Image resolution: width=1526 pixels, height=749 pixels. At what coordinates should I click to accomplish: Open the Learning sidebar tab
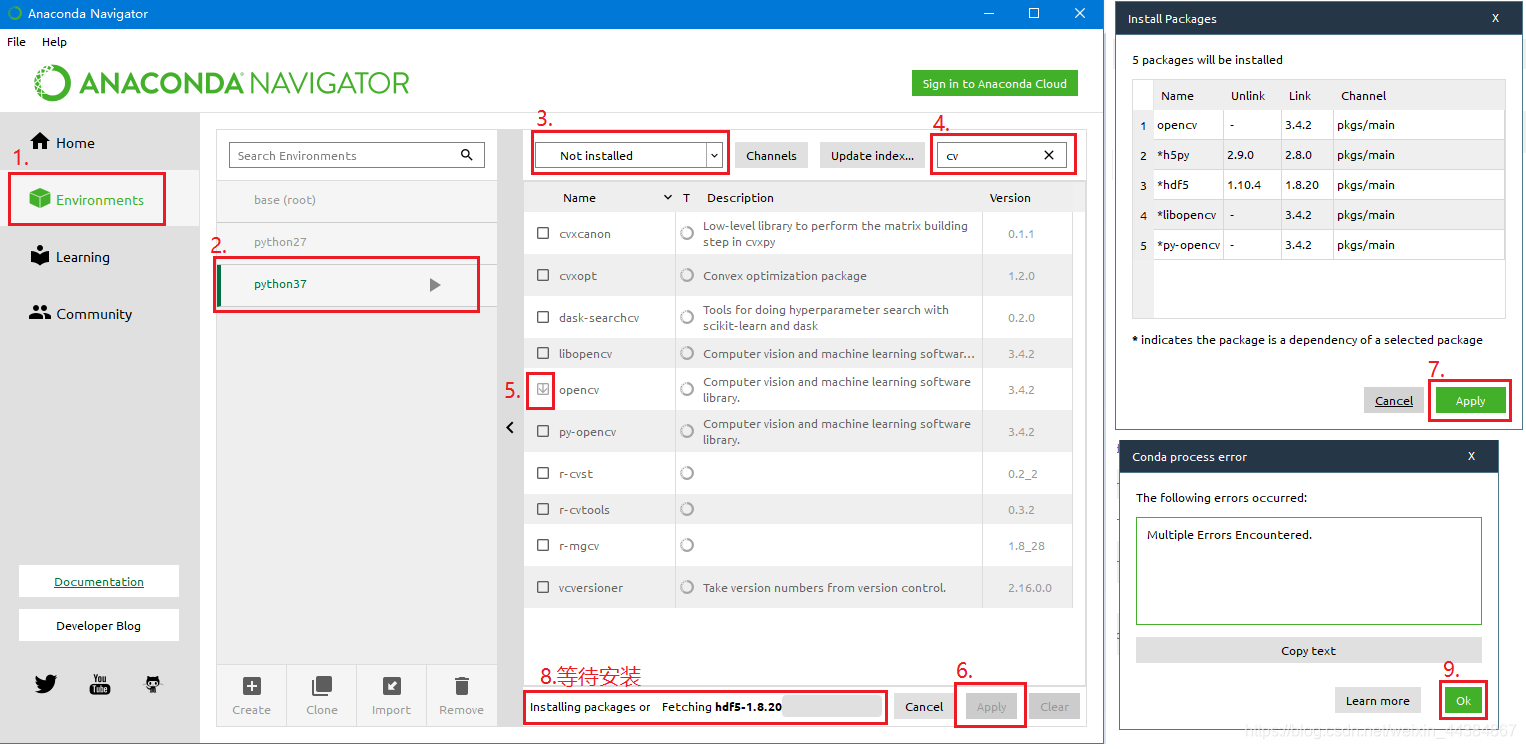[x=70, y=256]
